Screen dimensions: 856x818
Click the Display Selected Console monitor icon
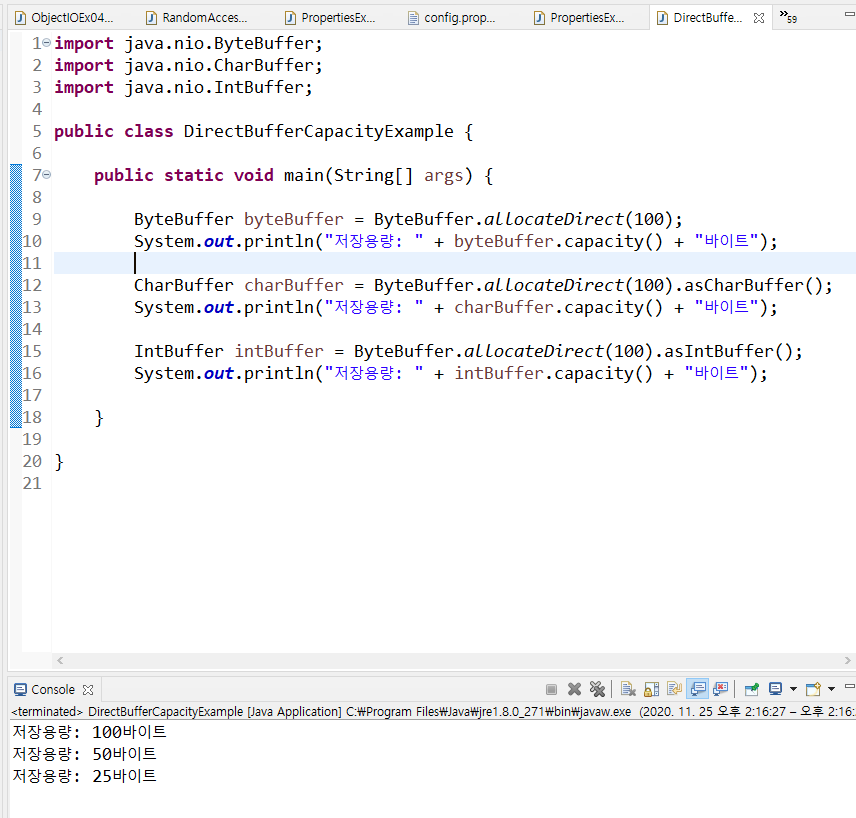point(775,690)
